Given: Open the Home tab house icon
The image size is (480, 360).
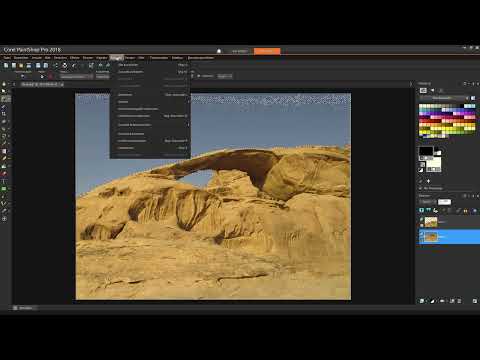Looking at the screenshot, I should [219, 51].
